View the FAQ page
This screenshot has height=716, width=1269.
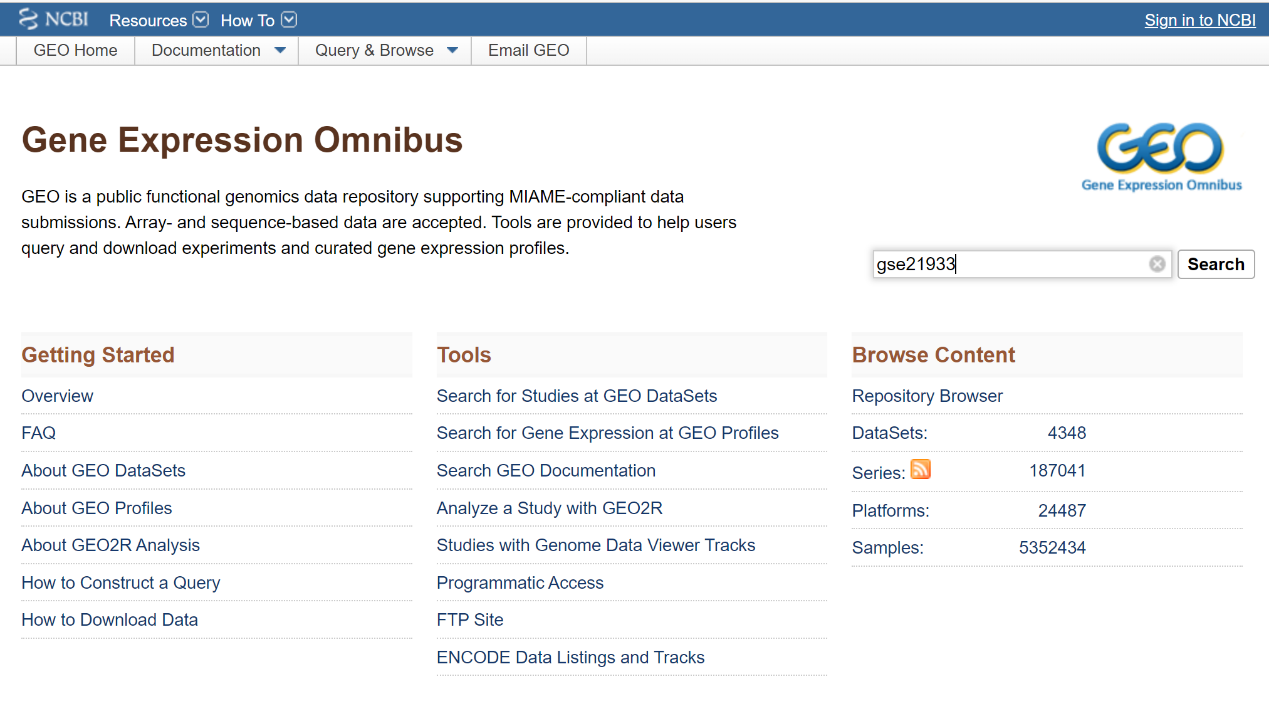[39, 433]
